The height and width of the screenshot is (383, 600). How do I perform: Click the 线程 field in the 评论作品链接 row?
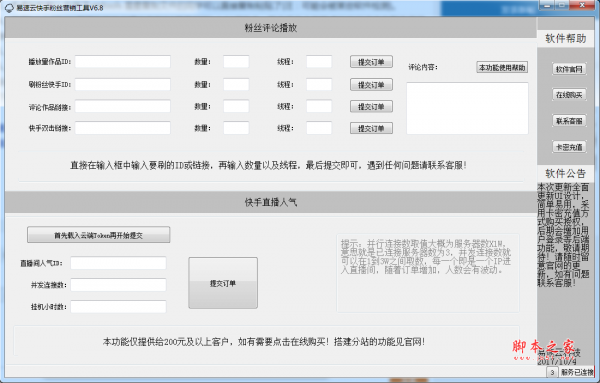(319, 106)
